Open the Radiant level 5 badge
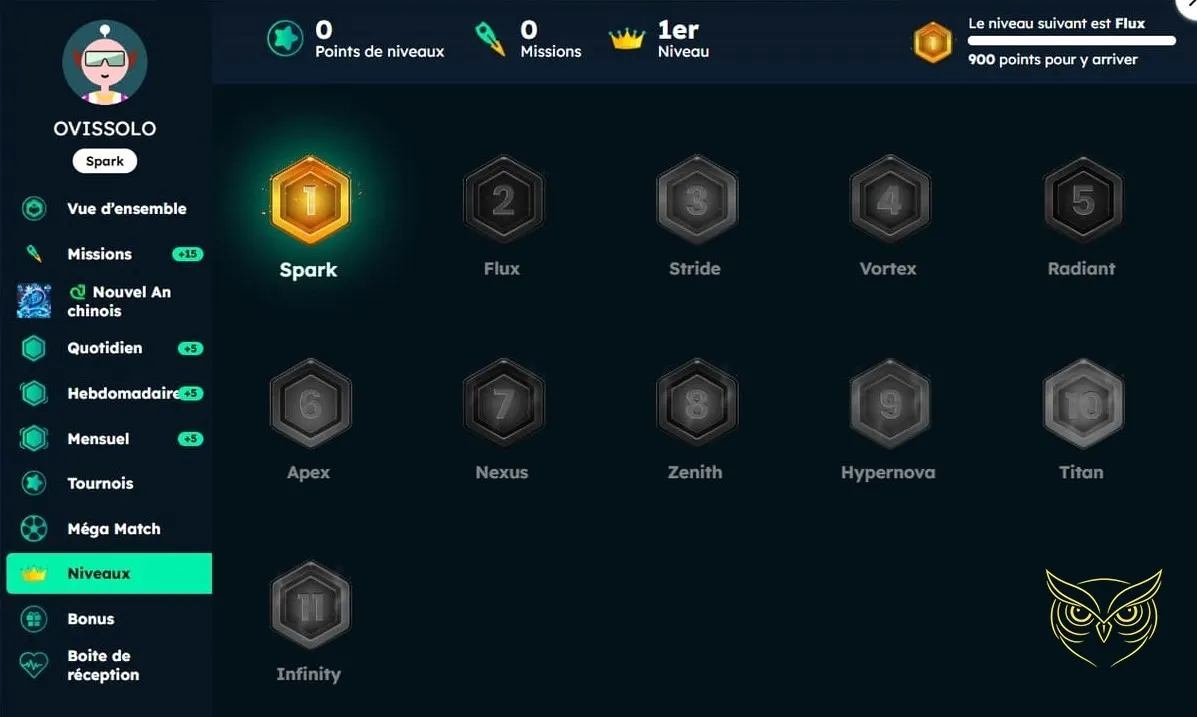The width and height of the screenshot is (1197, 717). click(1082, 200)
